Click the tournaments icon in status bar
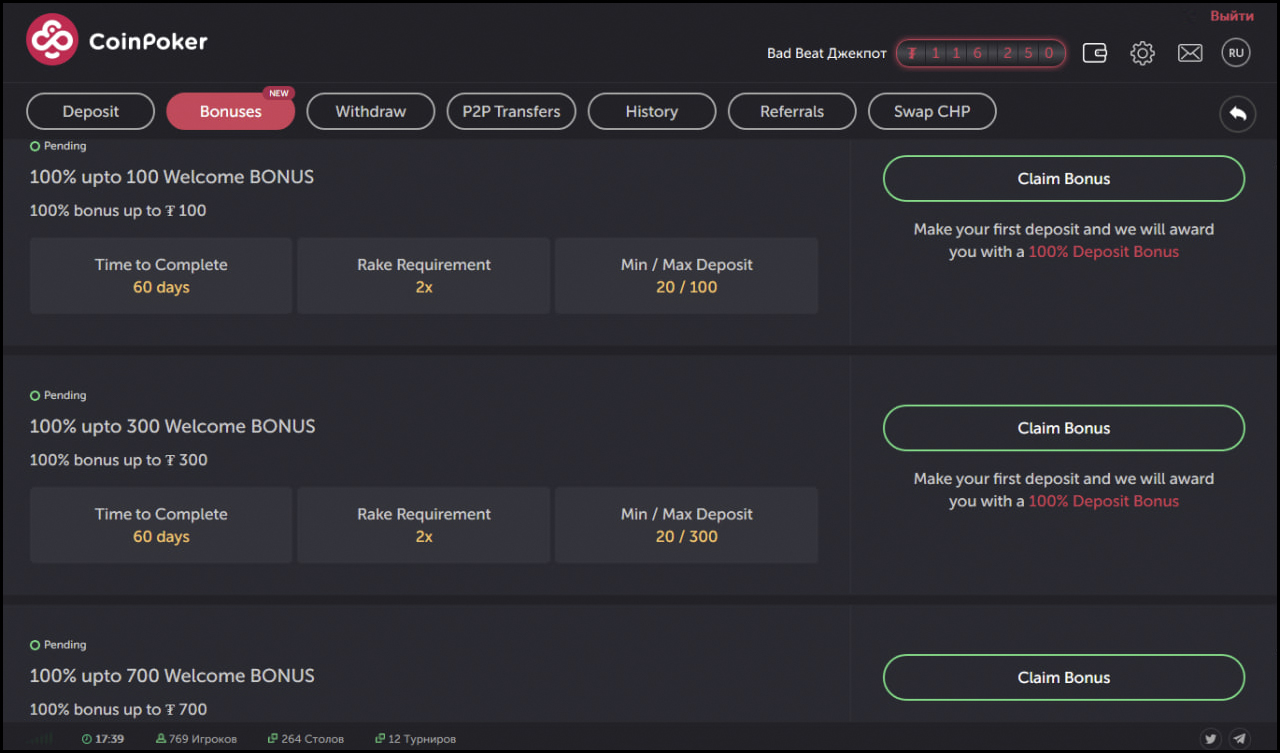Image resolution: width=1280 pixels, height=753 pixels. (x=380, y=739)
